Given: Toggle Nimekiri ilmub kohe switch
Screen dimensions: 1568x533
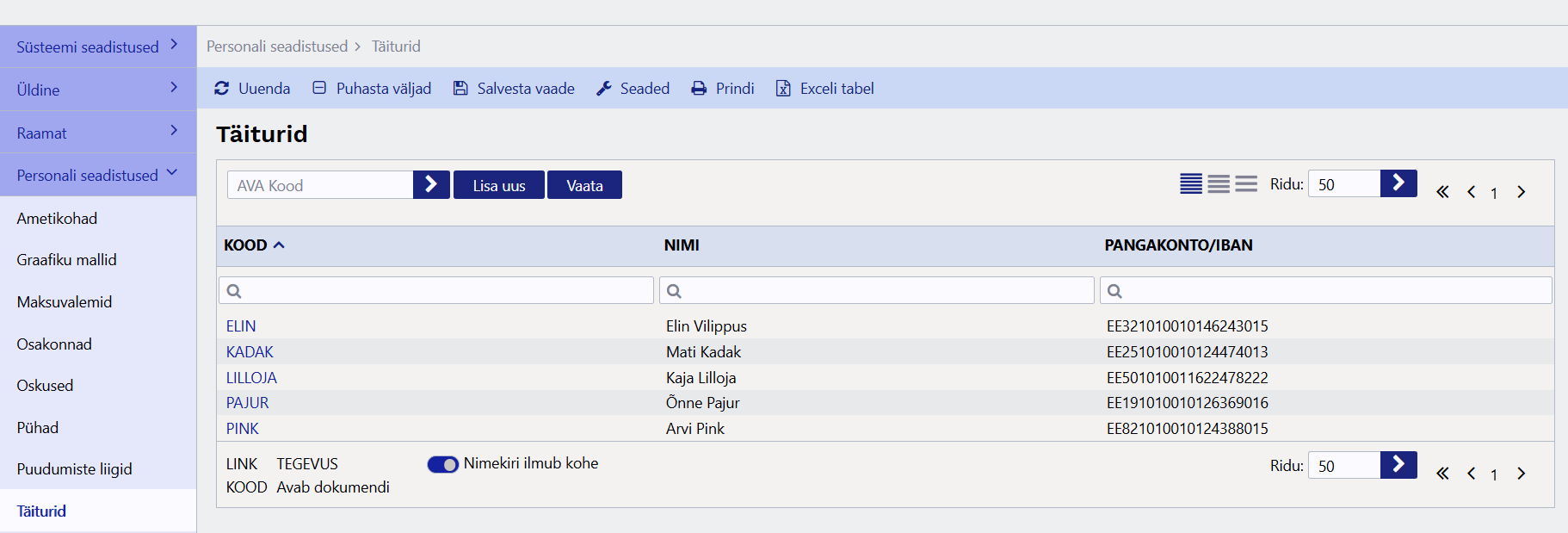Looking at the screenshot, I should pos(443,464).
